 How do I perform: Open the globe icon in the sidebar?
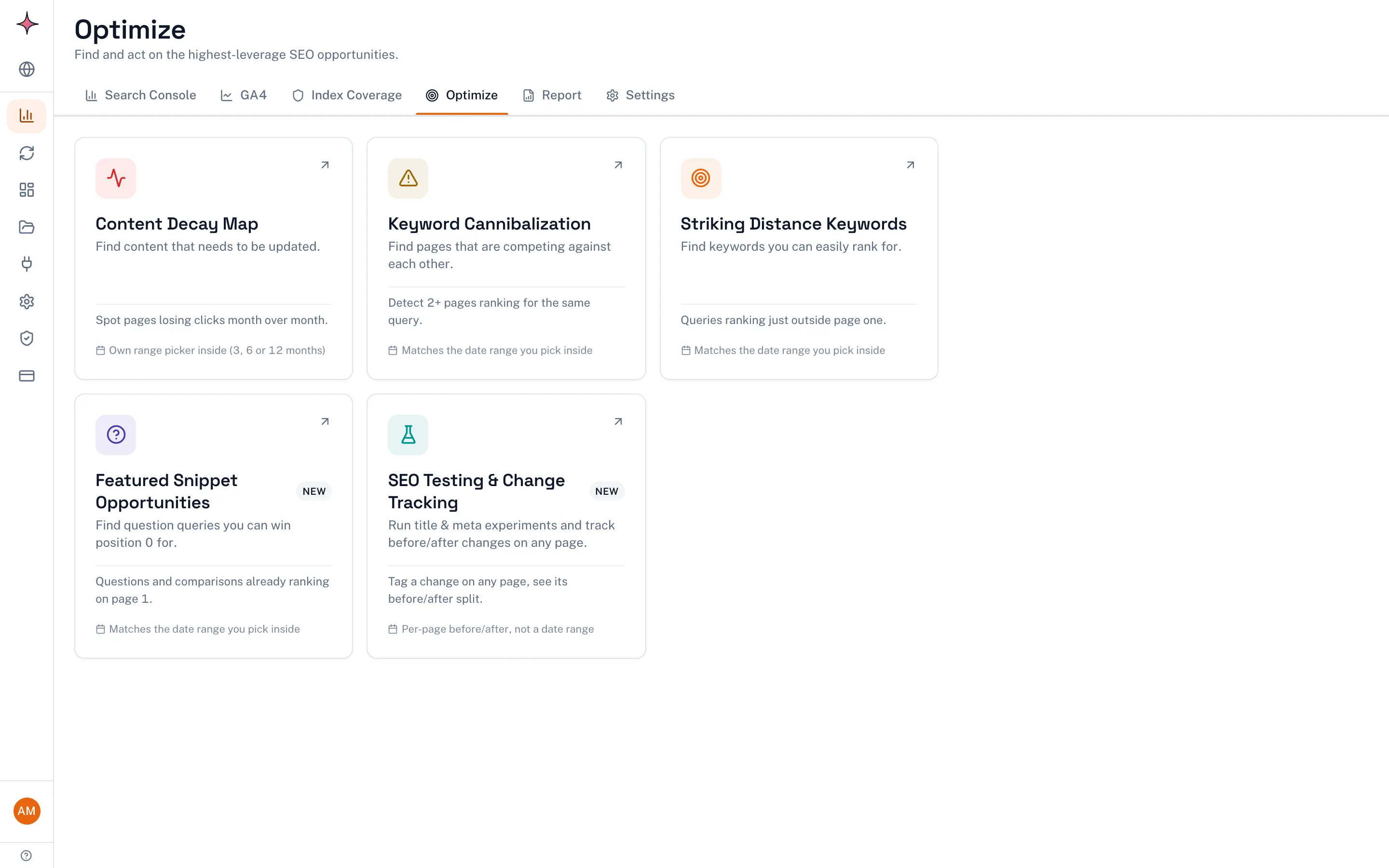click(27, 69)
